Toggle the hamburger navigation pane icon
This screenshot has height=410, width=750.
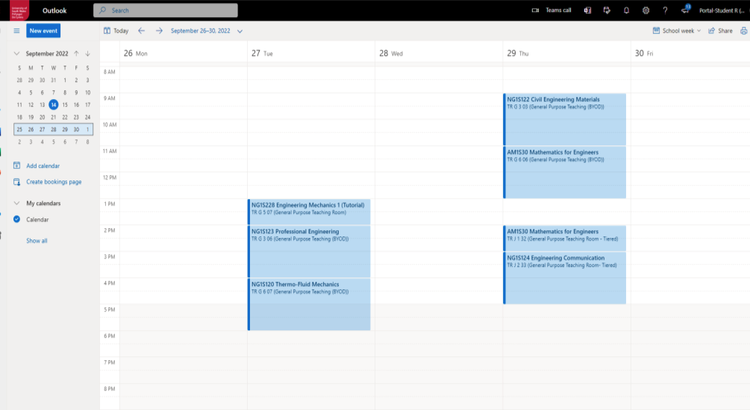[x=16, y=31]
